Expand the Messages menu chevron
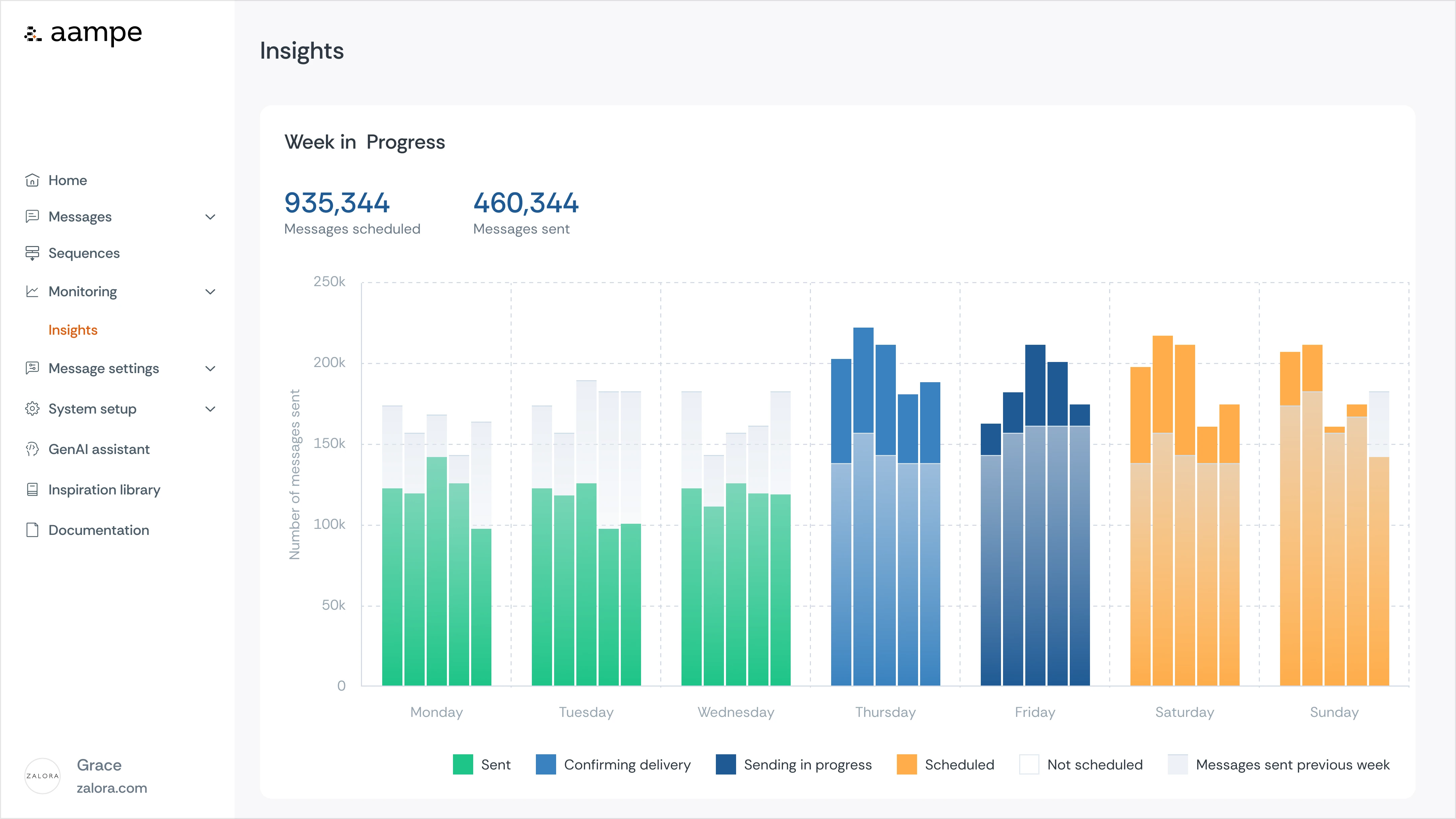1456x819 pixels. pos(210,217)
